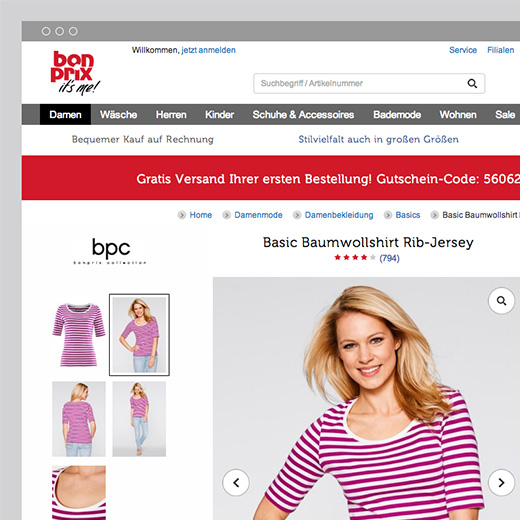Image resolution: width=520 pixels, height=520 pixels.
Task: Show next product image arrow
Action: click(501, 482)
